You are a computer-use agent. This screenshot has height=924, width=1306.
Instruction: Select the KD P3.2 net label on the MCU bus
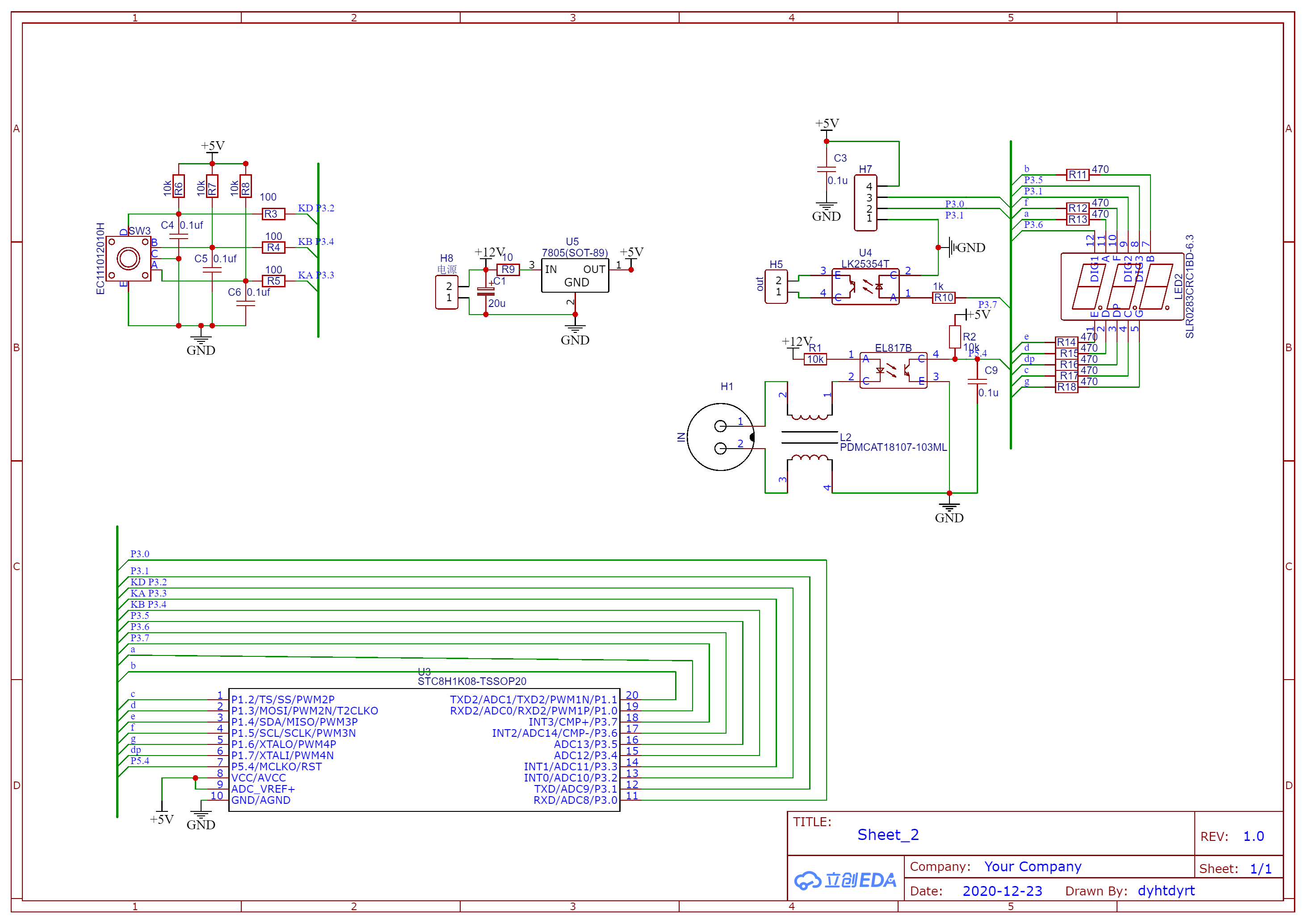148,582
